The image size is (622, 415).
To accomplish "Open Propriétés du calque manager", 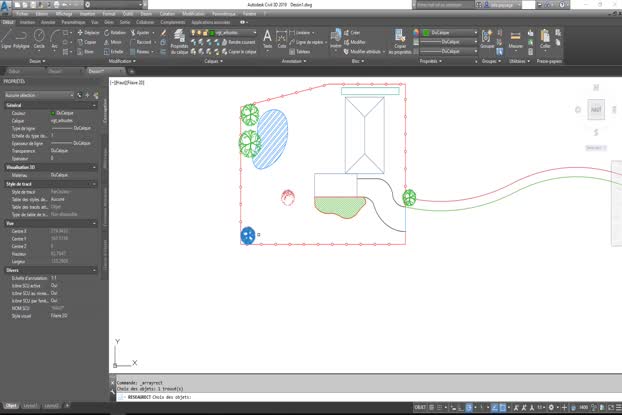I will click(x=179, y=42).
